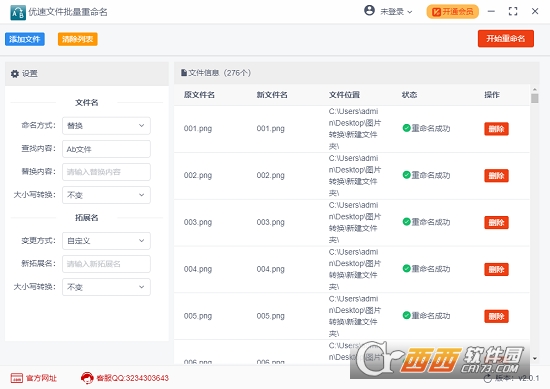Image resolution: width=550 pixels, height=389 pixels.
Task: Click the 新拓展名 input field
Action: (106, 264)
